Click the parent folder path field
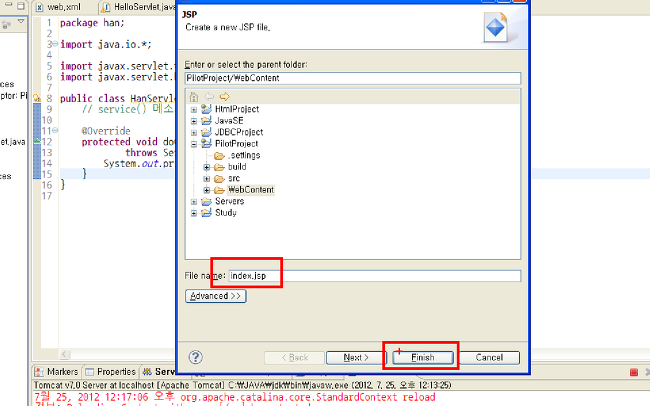 [353, 78]
